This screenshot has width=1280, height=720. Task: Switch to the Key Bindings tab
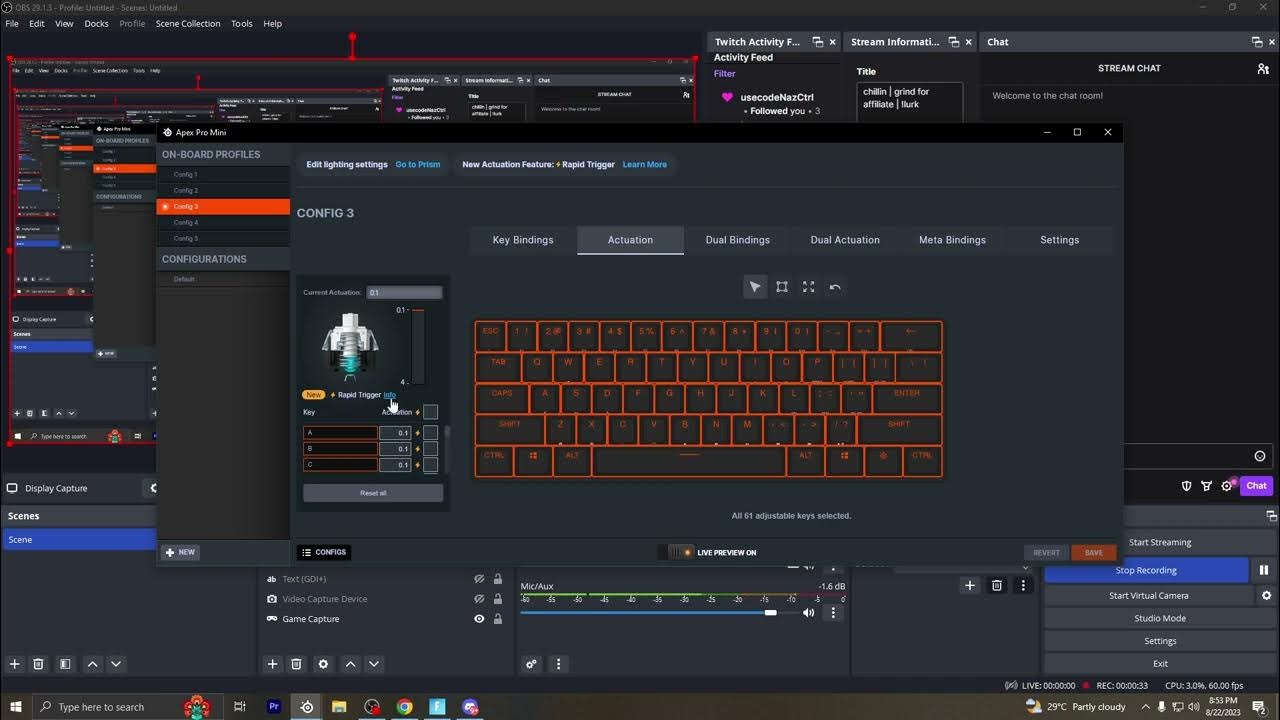pos(523,240)
